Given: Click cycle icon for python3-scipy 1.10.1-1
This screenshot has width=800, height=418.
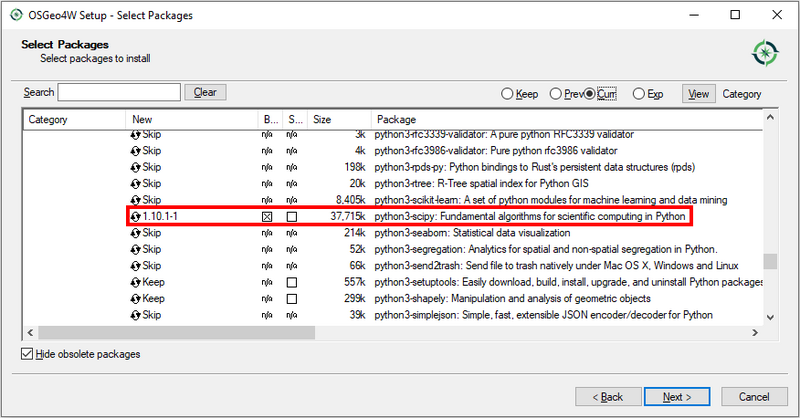Looking at the screenshot, I should tap(136, 217).
